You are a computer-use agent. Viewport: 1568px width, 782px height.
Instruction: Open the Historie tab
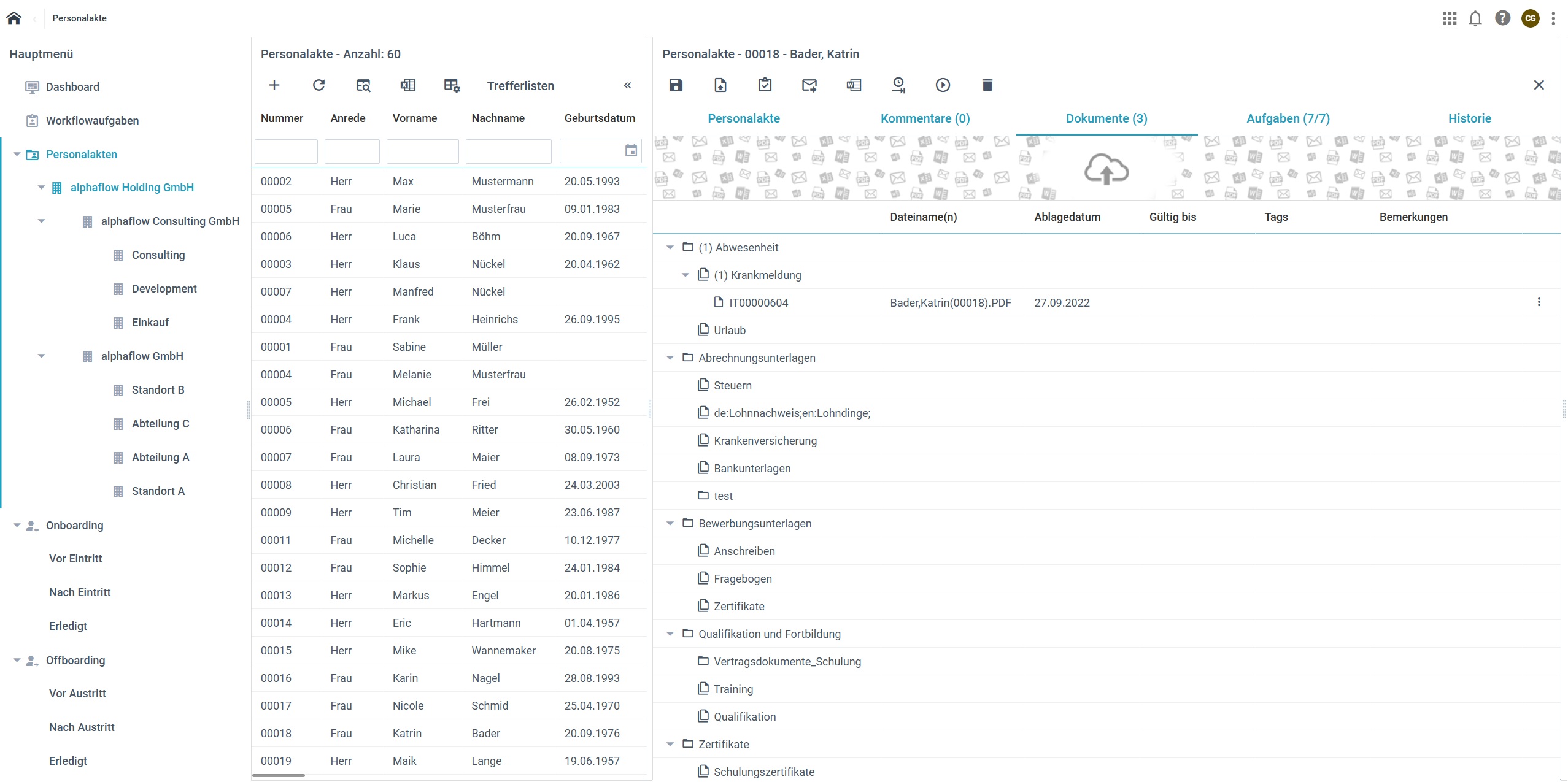click(x=1469, y=118)
